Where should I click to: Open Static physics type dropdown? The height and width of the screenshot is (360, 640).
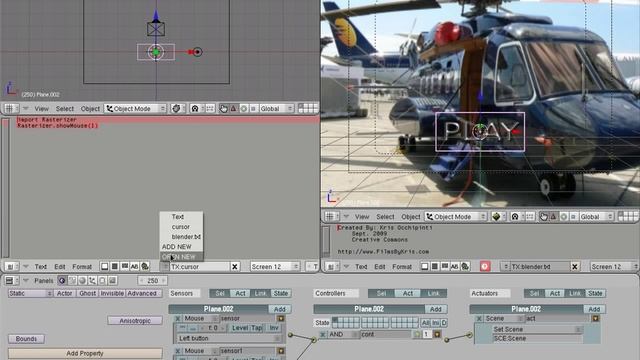[x=31, y=293]
